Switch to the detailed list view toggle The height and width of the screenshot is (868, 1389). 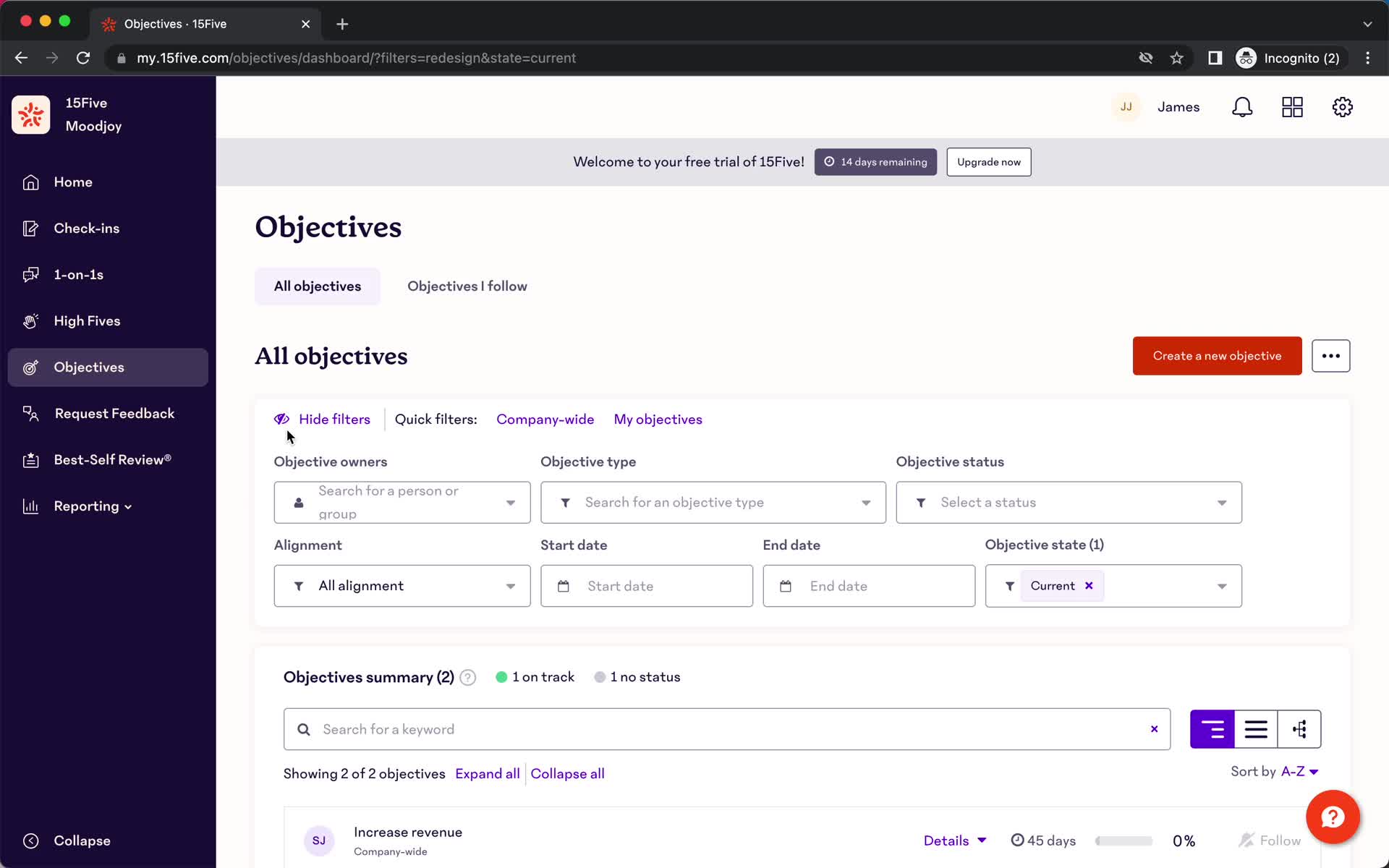1256,729
